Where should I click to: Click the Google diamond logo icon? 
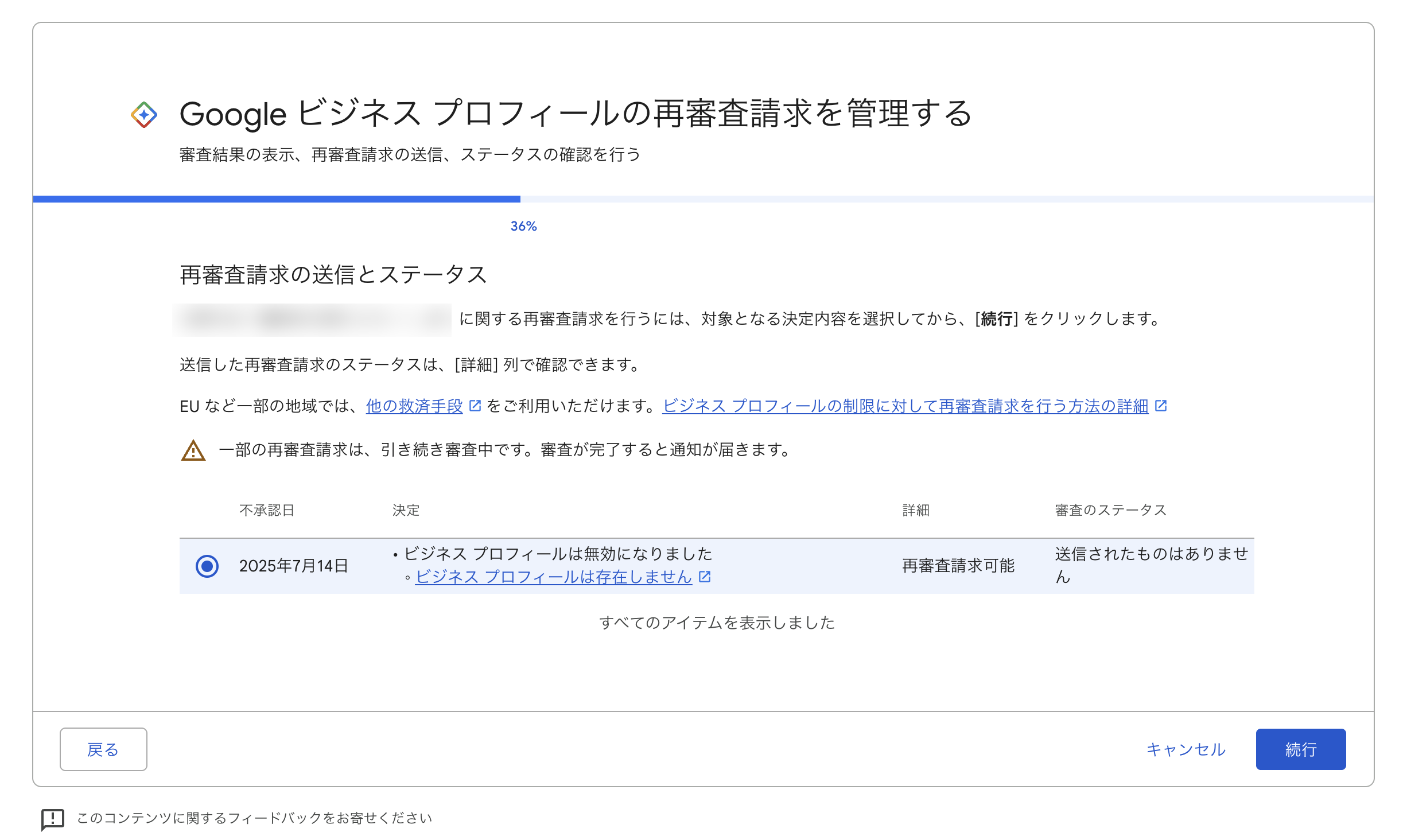tap(144, 115)
